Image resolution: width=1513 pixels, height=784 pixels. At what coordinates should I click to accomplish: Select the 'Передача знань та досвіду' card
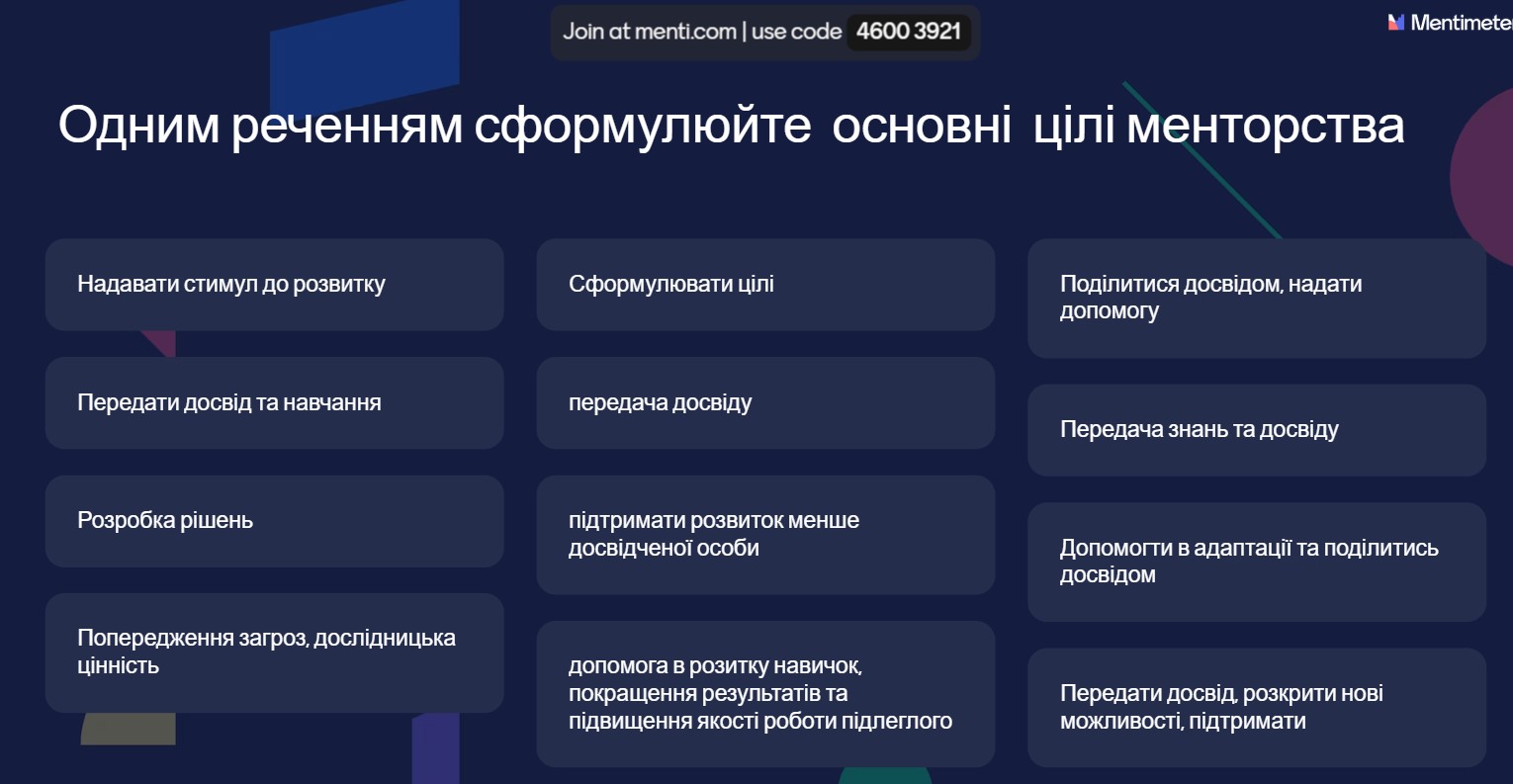coord(1256,430)
